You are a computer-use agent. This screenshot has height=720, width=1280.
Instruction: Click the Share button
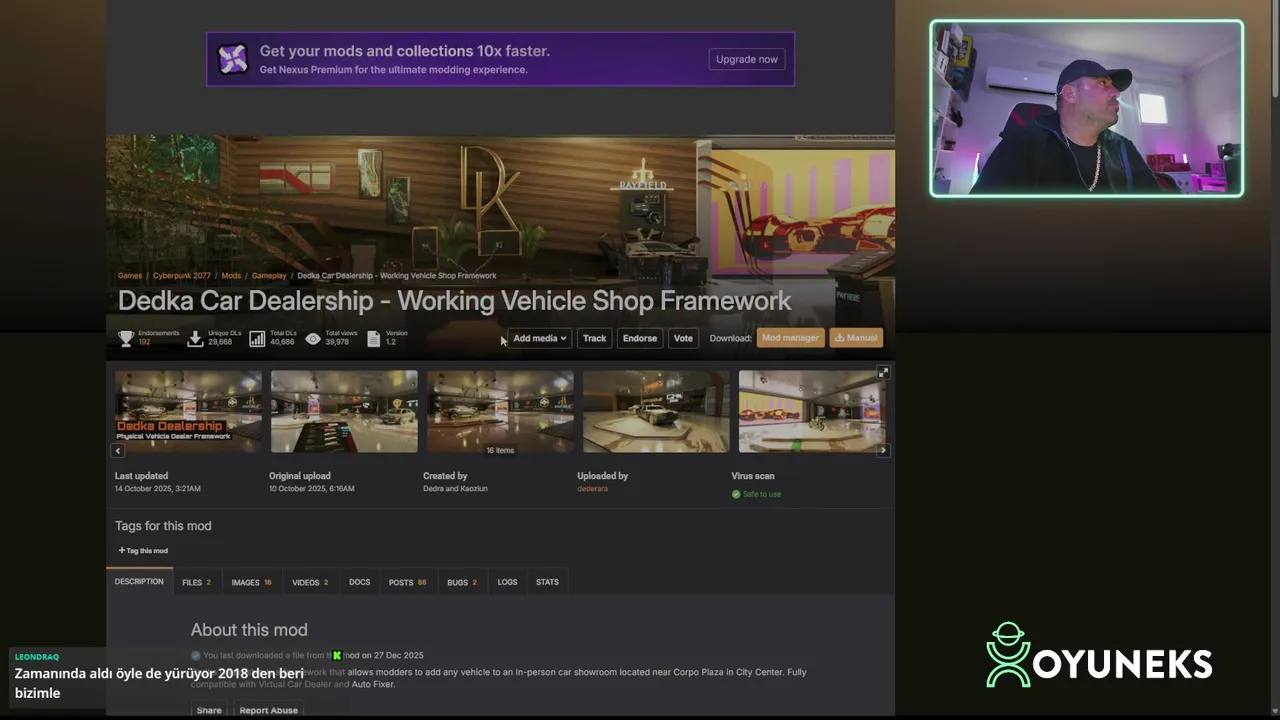[x=209, y=710]
